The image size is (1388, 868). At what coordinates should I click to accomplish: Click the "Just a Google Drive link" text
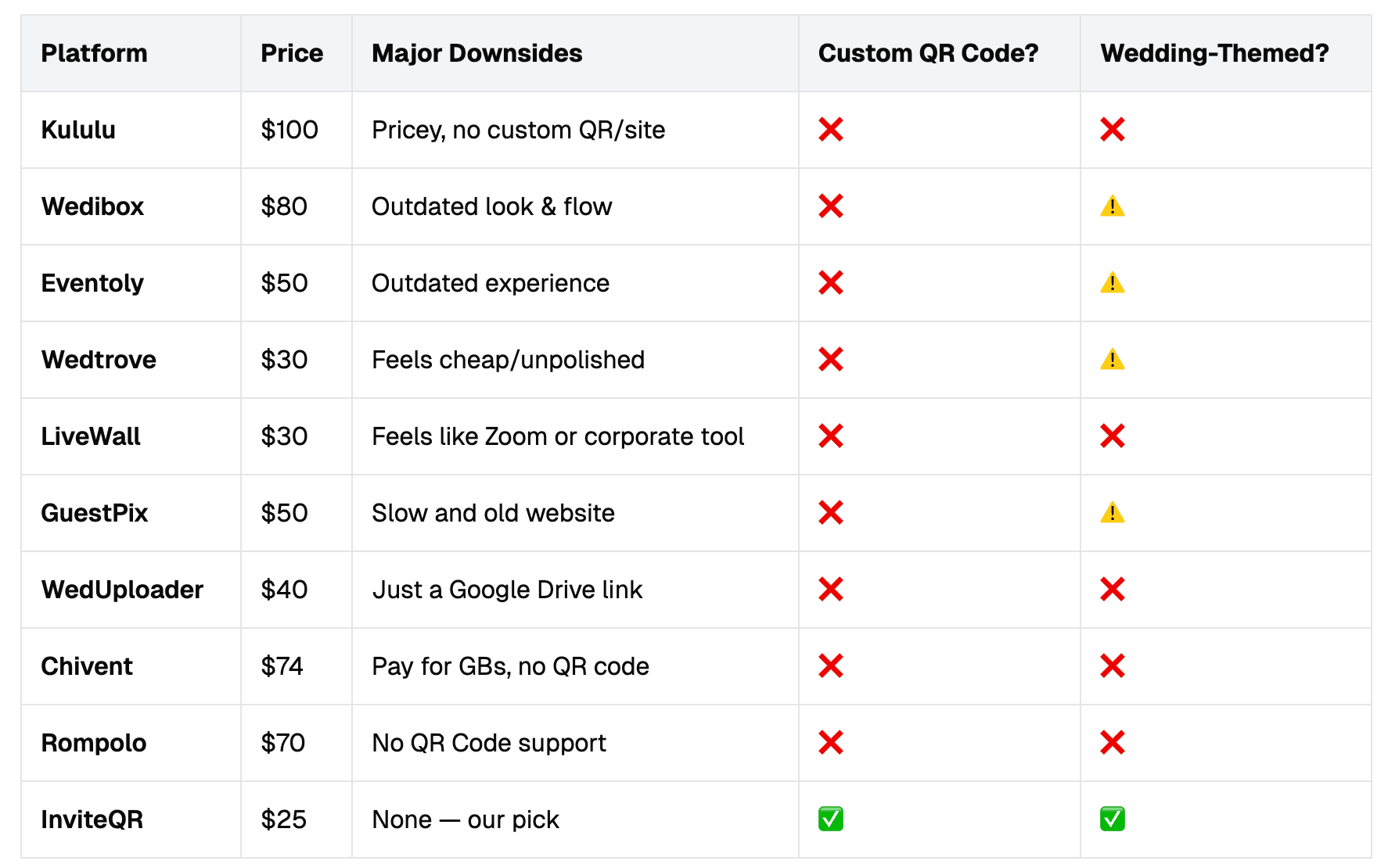[507, 590]
